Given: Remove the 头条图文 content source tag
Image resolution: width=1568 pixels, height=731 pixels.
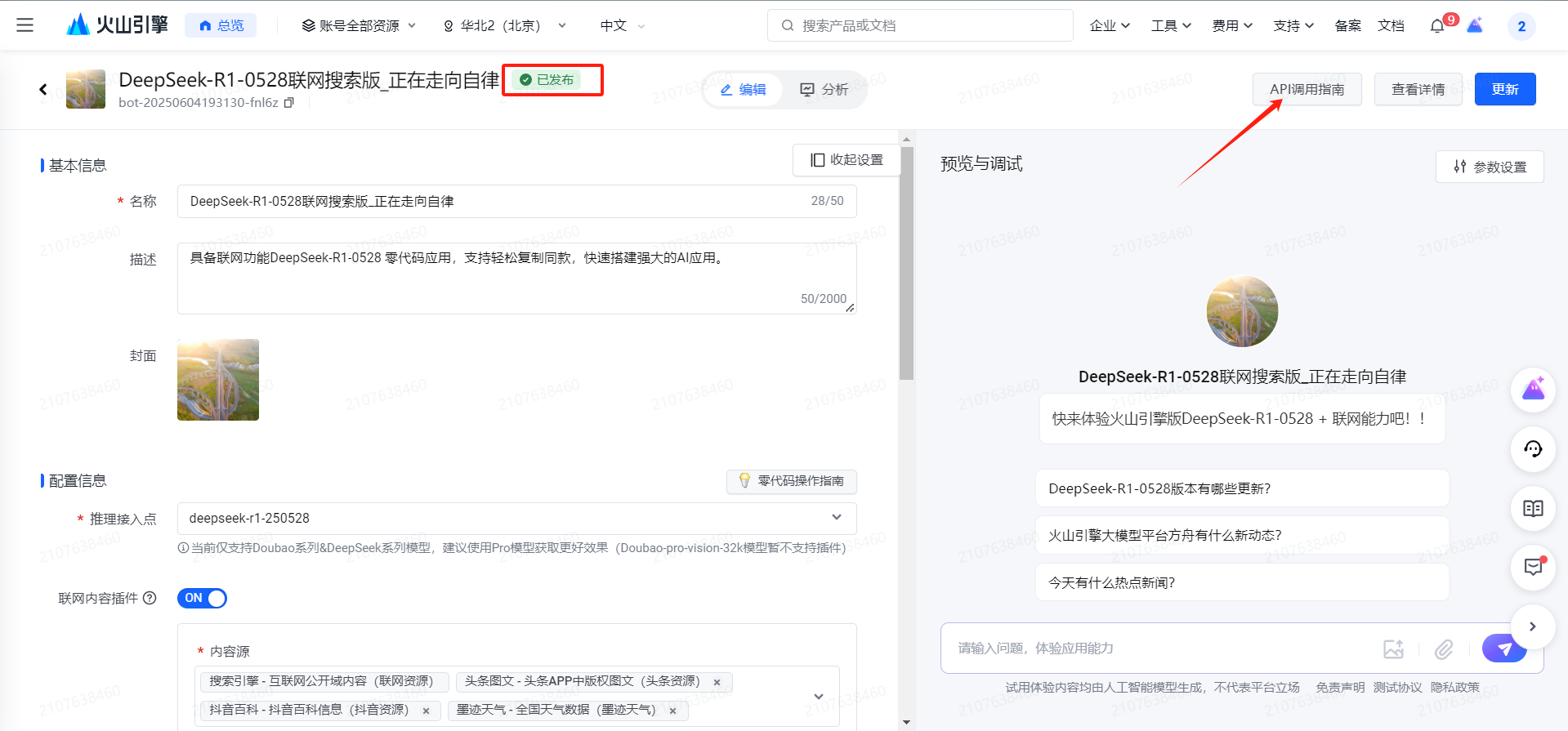Looking at the screenshot, I should [717, 682].
